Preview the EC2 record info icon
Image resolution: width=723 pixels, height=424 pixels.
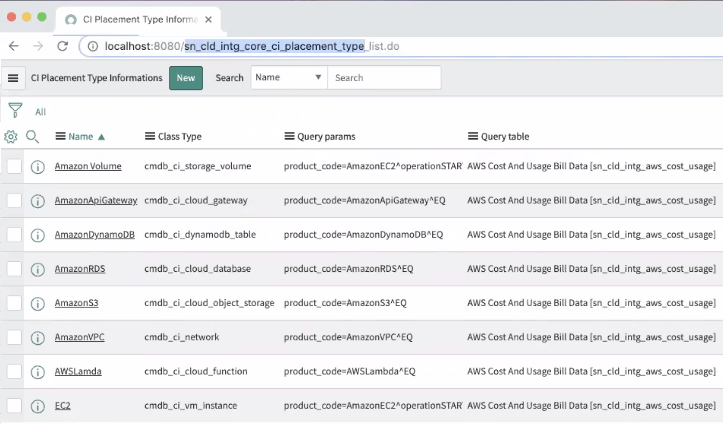click(38, 406)
